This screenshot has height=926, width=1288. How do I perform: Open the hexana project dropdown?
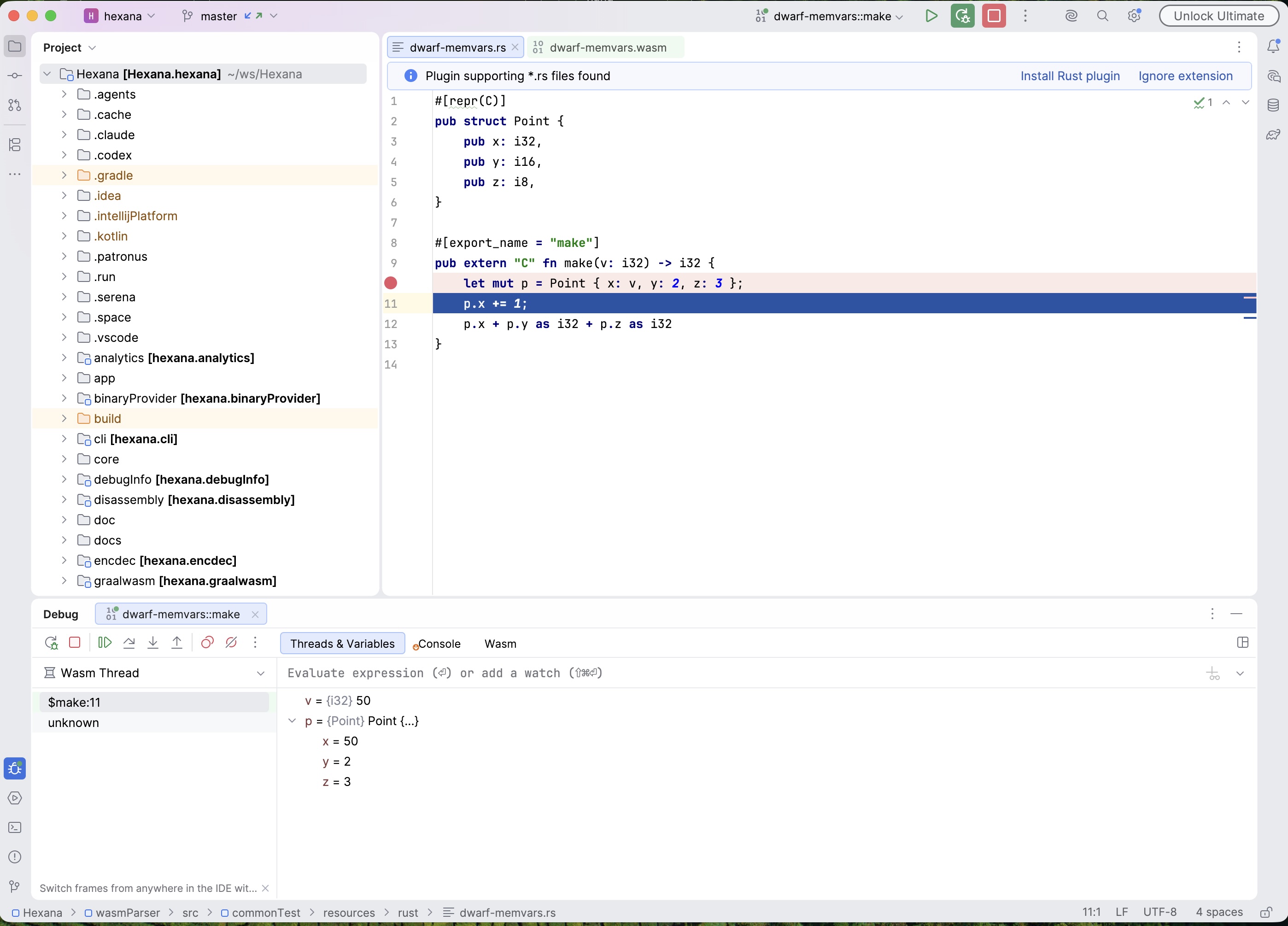tap(120, 16)
